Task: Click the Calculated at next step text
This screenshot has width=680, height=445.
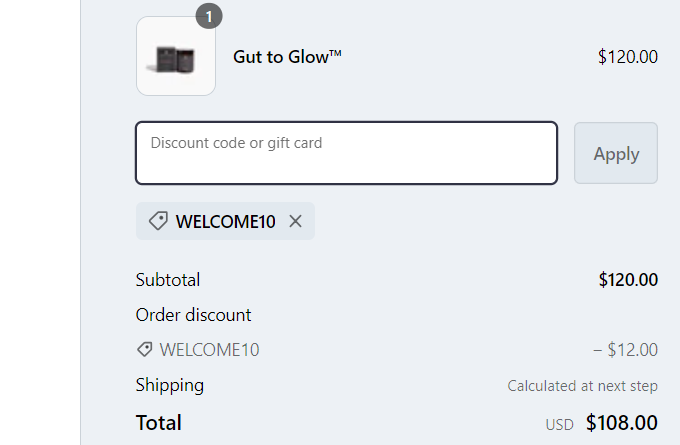Action: click(582, 386)
